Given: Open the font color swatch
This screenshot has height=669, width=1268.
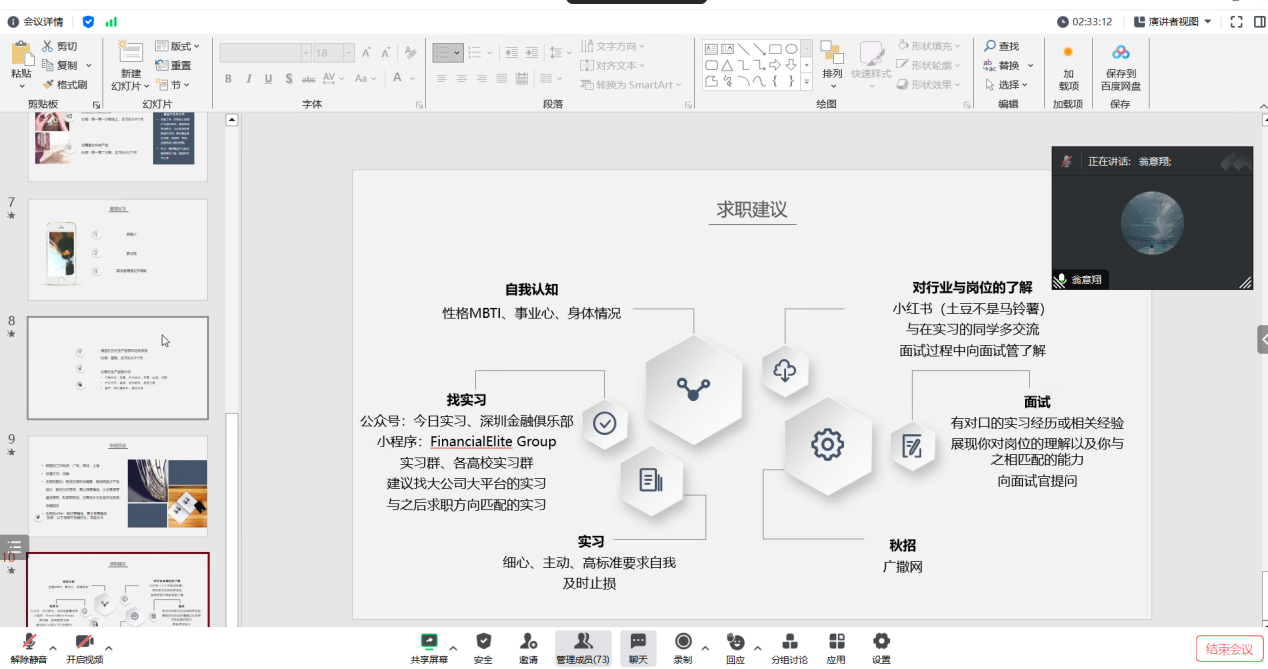Looking at the screenshot, I should (x=398, y=77).
